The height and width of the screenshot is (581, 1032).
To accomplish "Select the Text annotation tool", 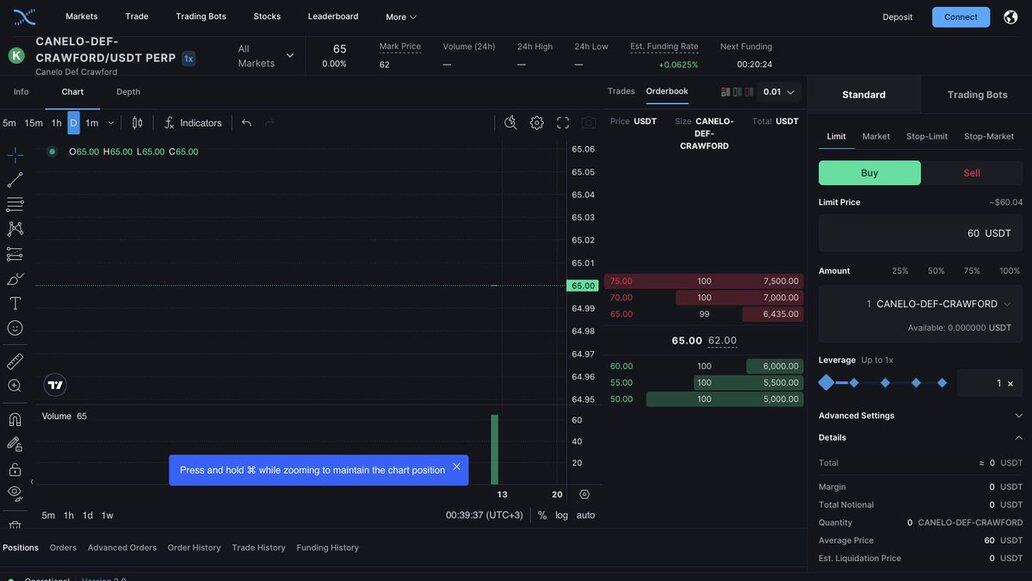I will 15,303.
